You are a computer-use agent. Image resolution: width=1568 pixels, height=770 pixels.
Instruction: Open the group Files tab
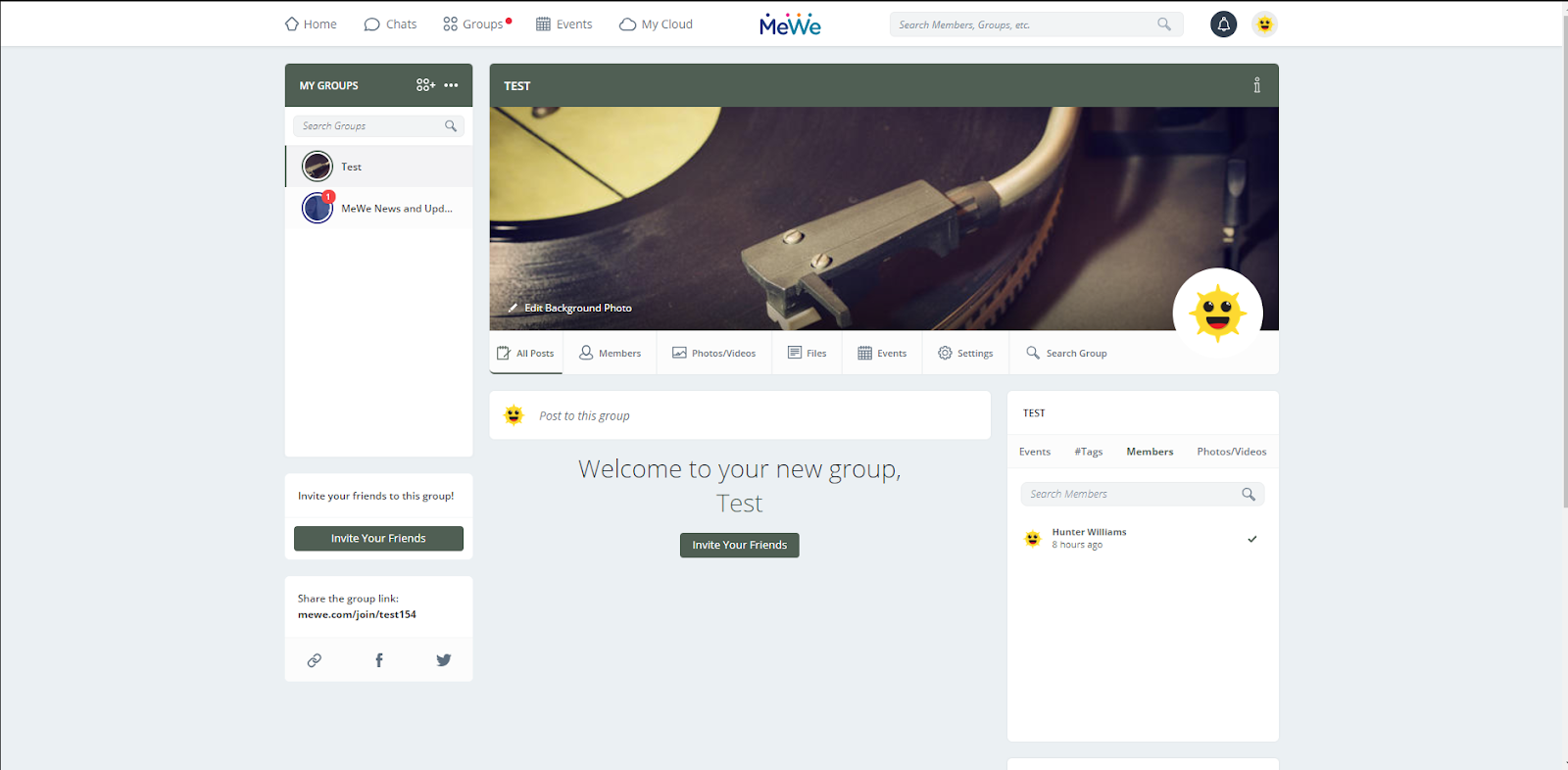pyautogui.click(x=807, y=353)
